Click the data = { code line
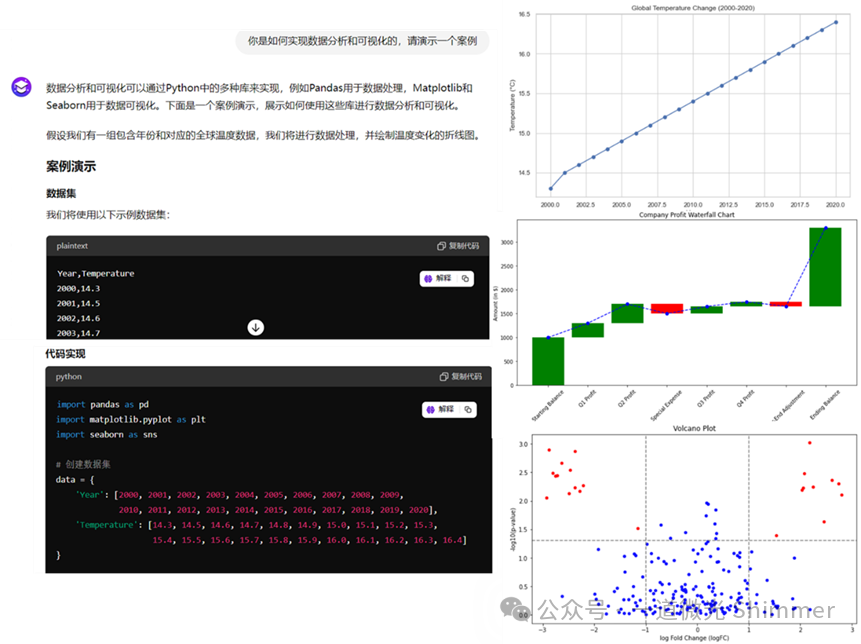 tap(75, 479)
